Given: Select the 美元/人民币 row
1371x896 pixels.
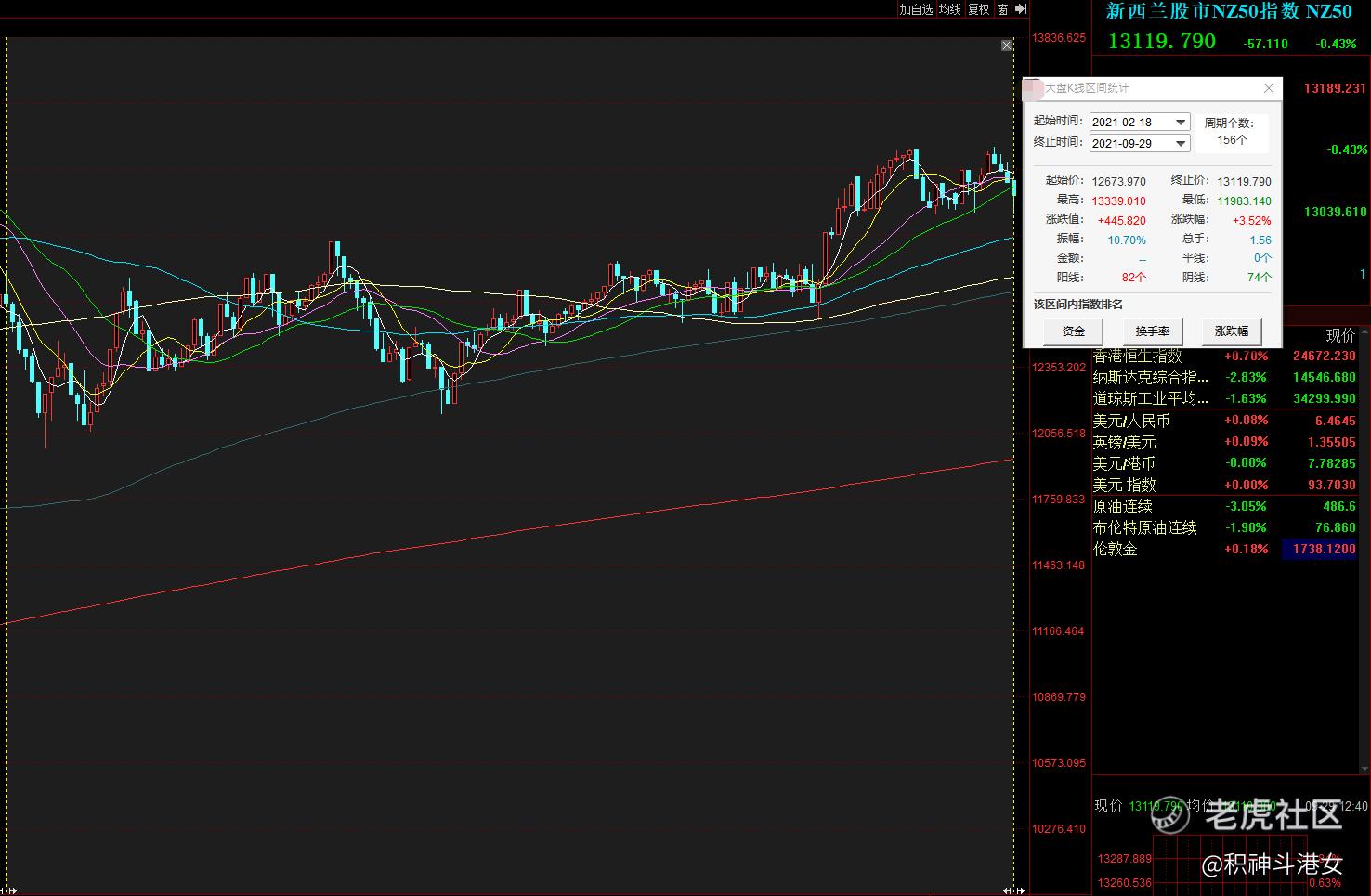Looking at the screenshot, I should pos(1224,421).
